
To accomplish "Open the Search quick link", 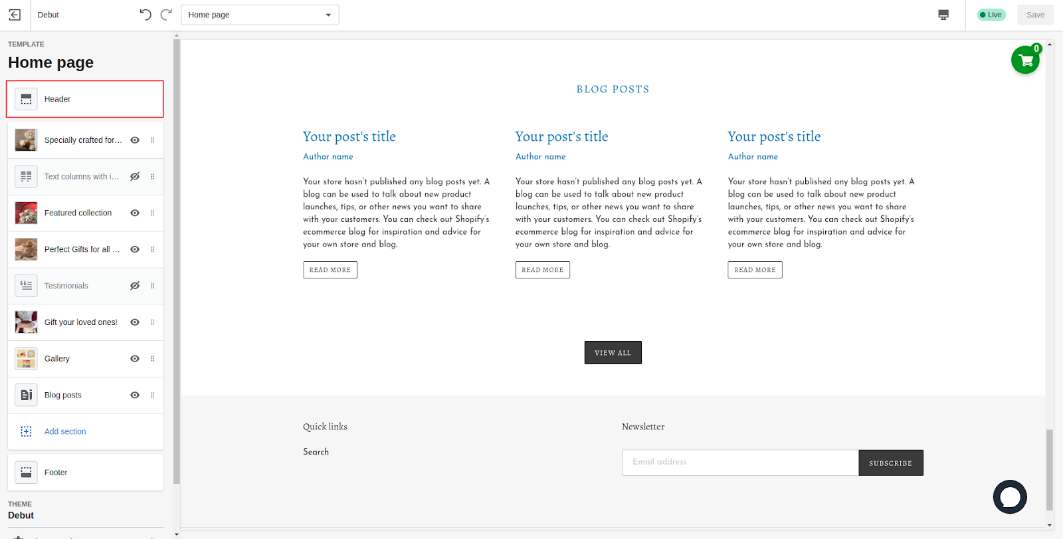I will [316, 452].
